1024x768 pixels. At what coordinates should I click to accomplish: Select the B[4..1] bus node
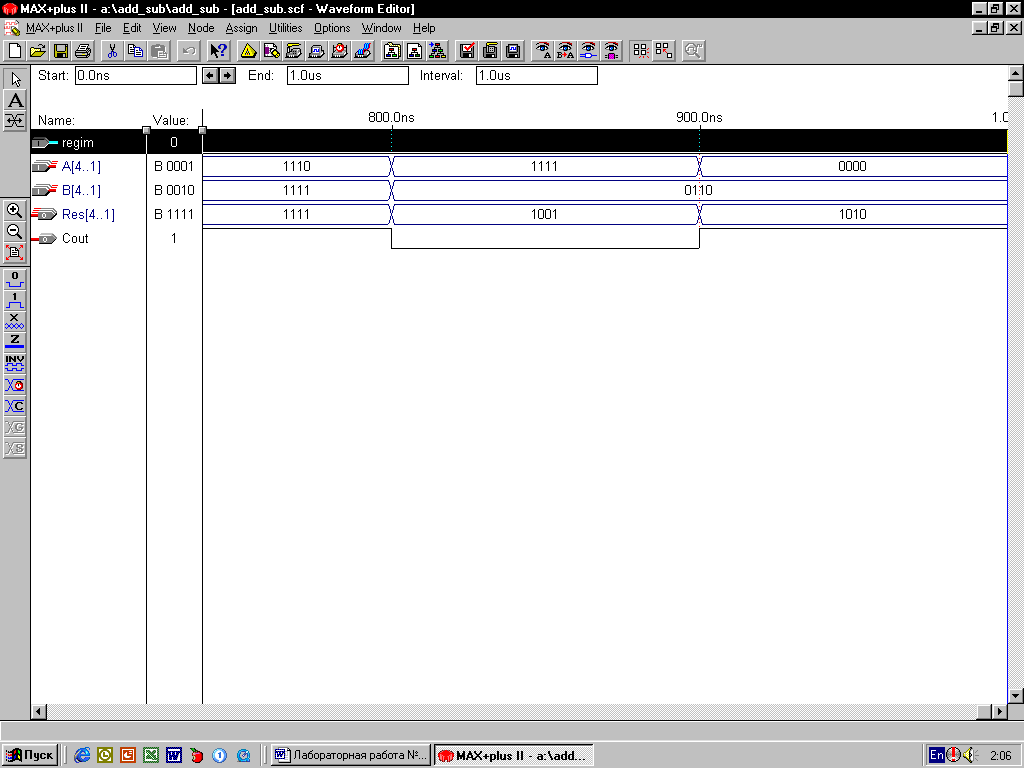click(81, 191)
